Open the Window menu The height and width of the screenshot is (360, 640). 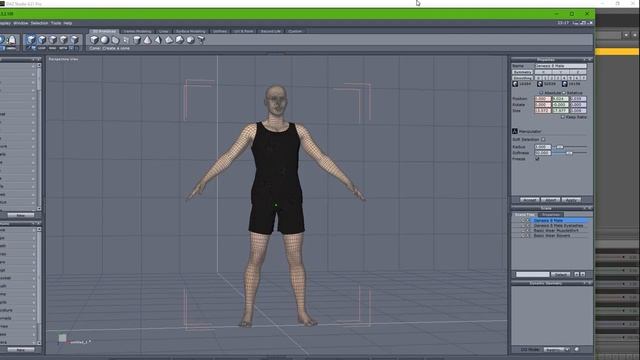pos(20,23)
